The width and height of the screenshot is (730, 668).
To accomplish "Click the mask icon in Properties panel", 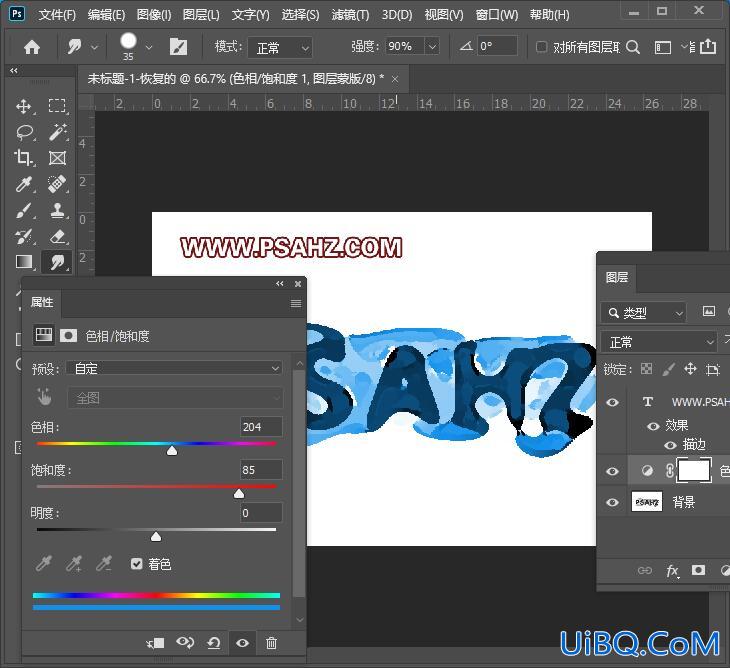I will (x=68, y=336).
